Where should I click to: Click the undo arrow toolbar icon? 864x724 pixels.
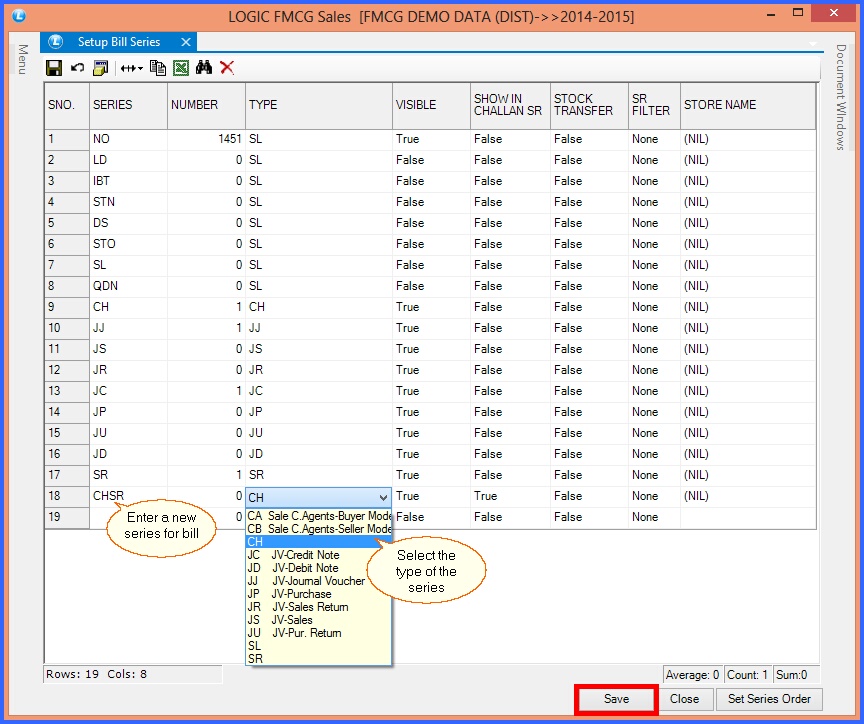[x=77, y=68]
